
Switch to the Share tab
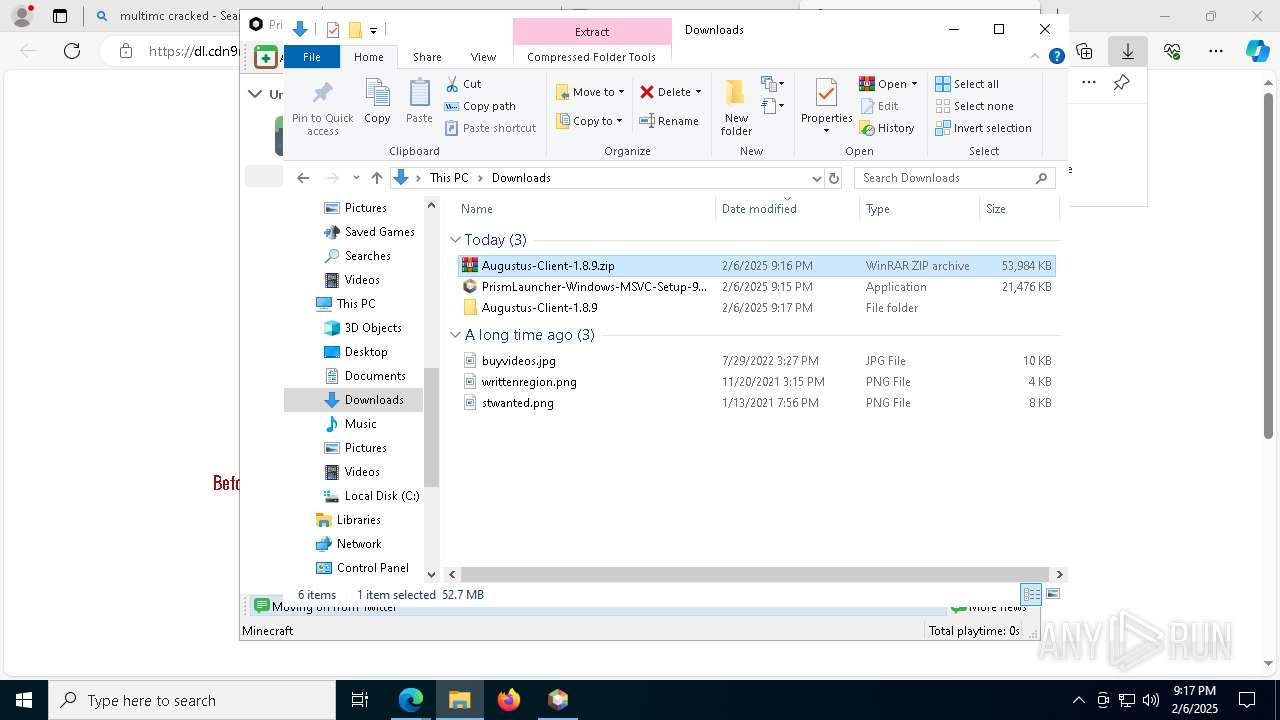click(427, 57)
